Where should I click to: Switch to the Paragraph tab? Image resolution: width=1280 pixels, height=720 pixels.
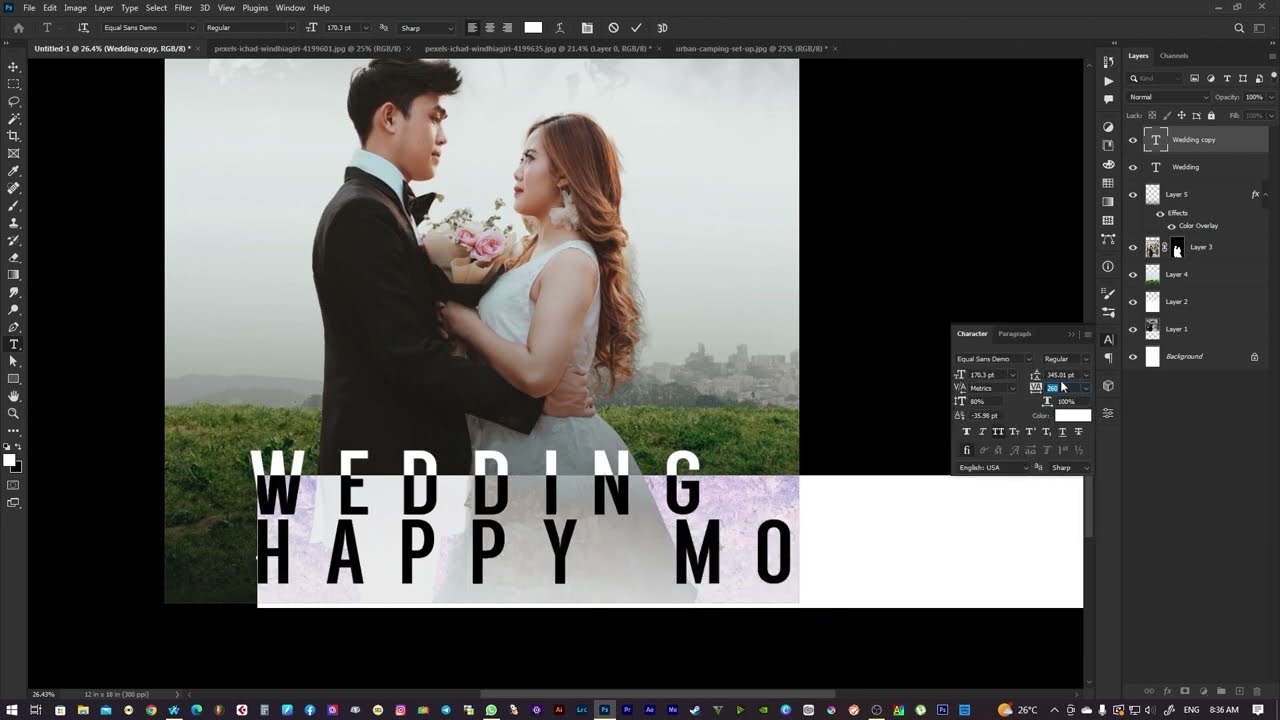(x=1014, y=334)
